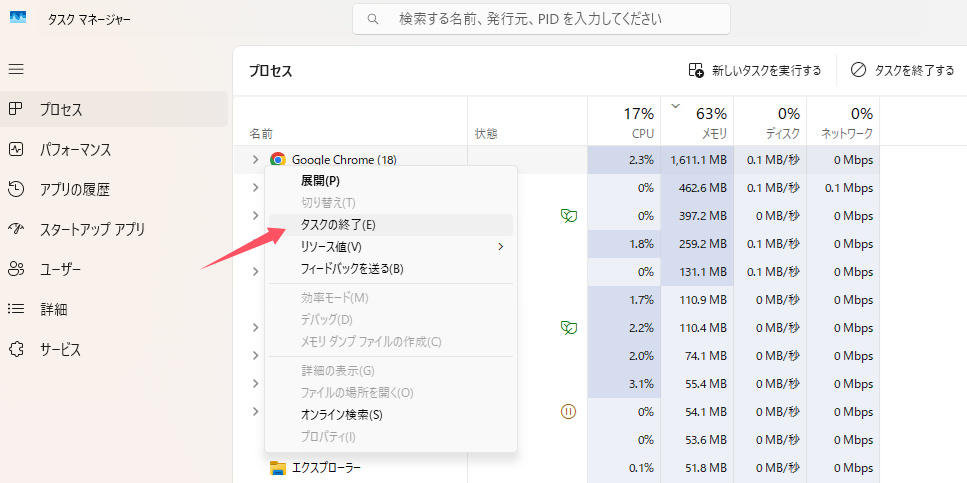Screen dimensions: 967x483
Task: Choose 展開 in the context menu
Action: coord(320,181)
